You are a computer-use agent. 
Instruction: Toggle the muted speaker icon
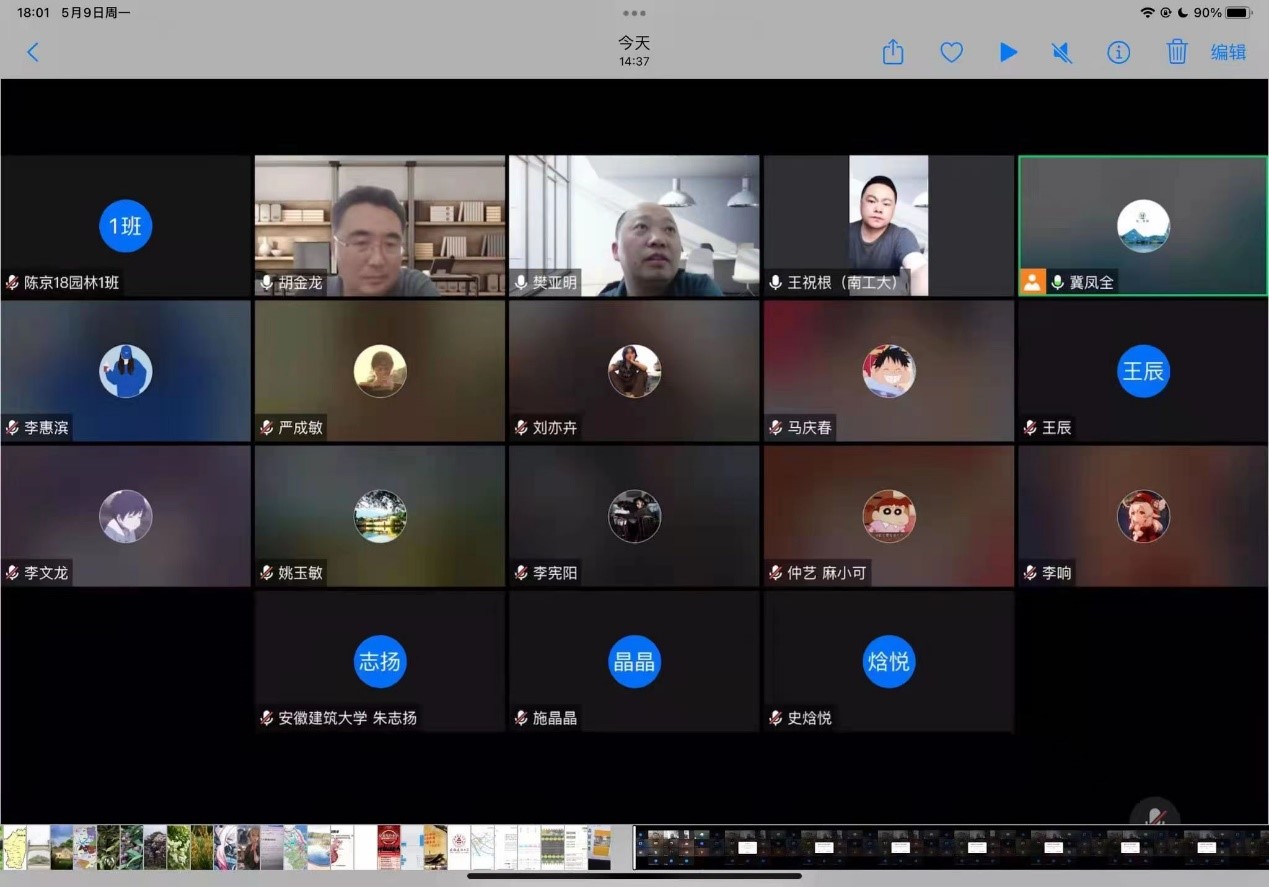coord(1062,52)
